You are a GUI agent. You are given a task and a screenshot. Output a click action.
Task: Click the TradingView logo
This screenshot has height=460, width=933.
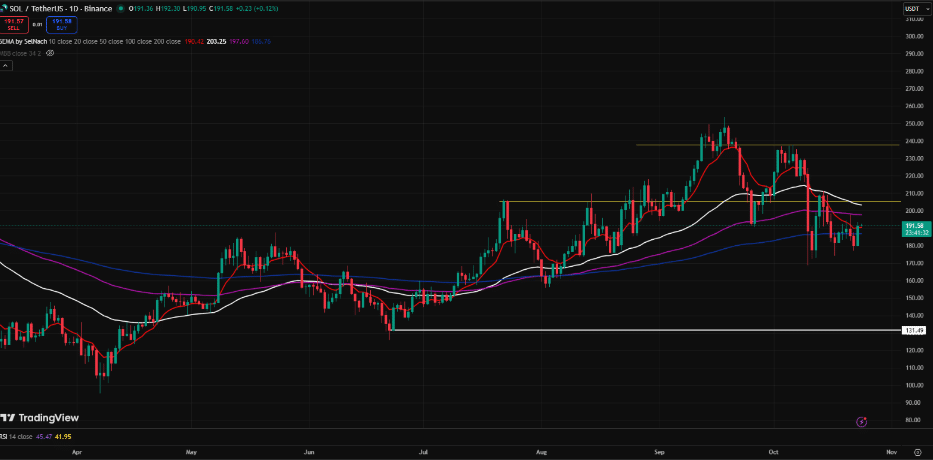(39, 418)
